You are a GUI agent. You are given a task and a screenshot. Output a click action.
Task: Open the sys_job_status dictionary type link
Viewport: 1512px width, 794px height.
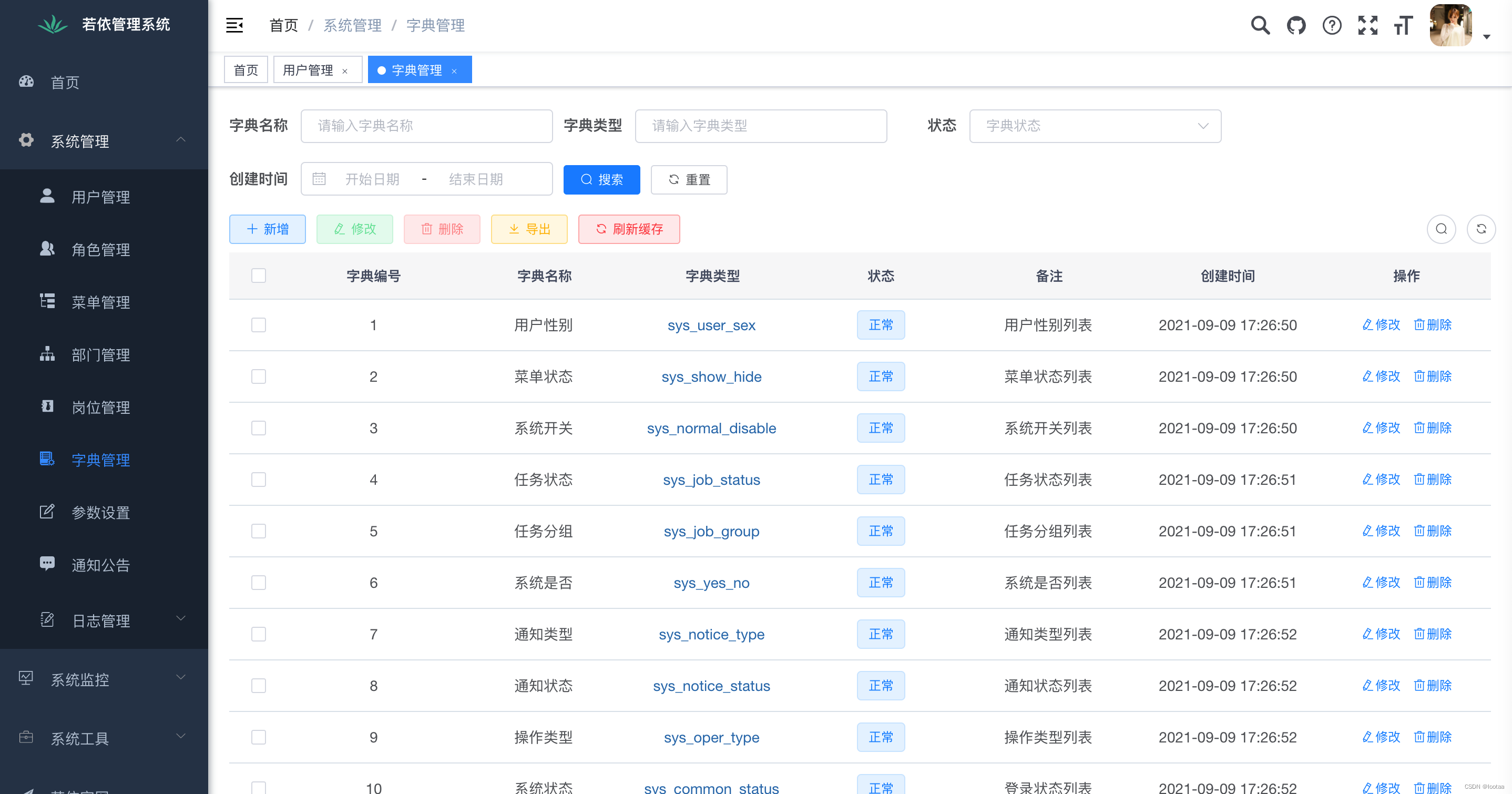[711, 480]
